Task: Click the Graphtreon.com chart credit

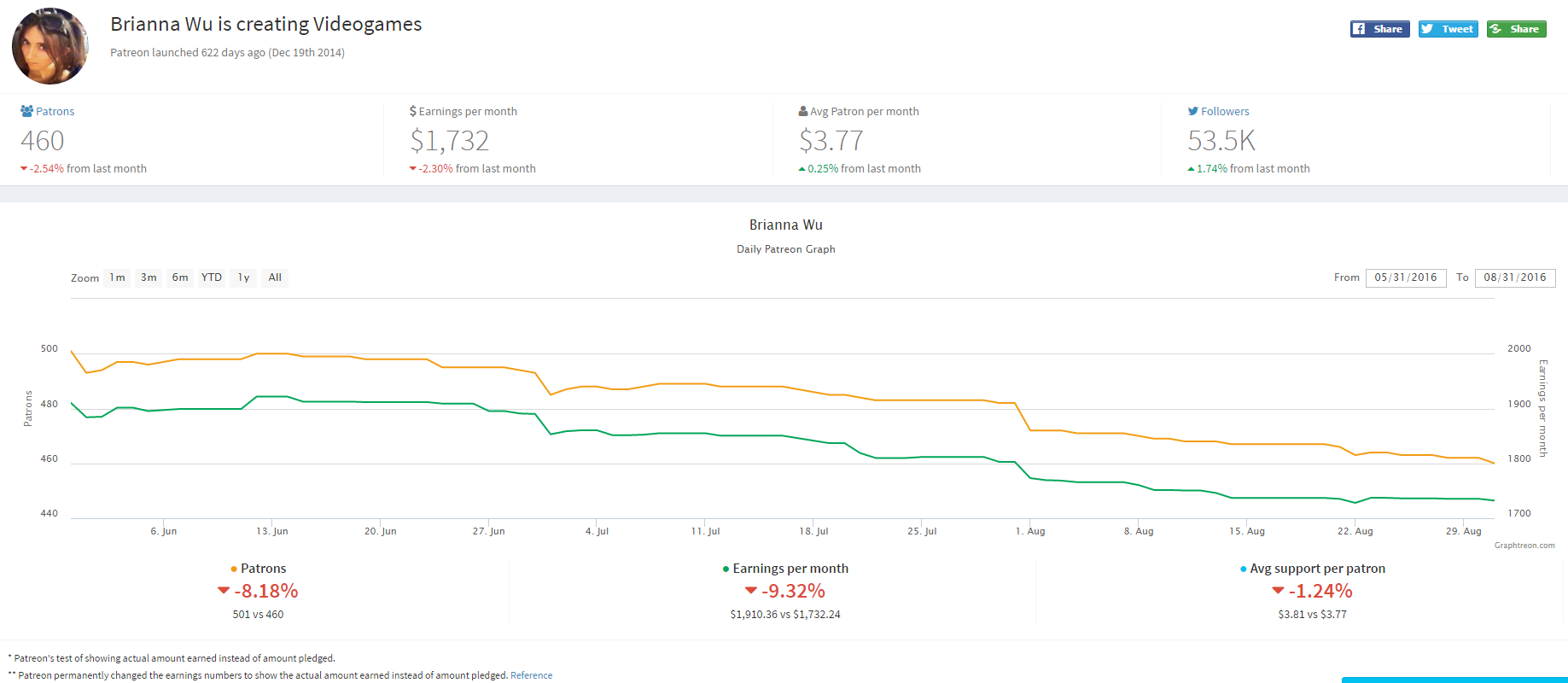Action: [1524, 546]
